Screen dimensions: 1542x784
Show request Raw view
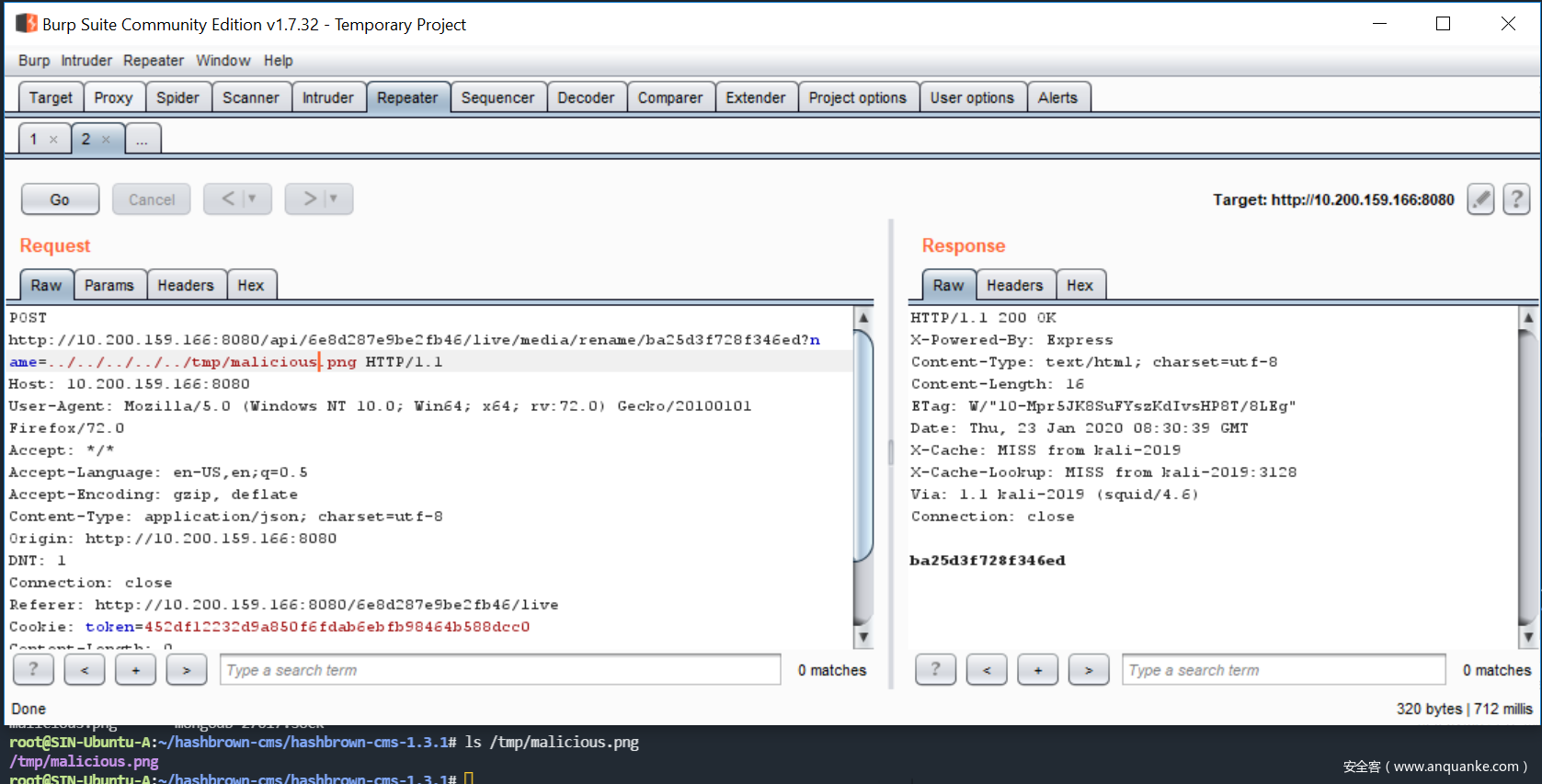[x=46, y=286]
